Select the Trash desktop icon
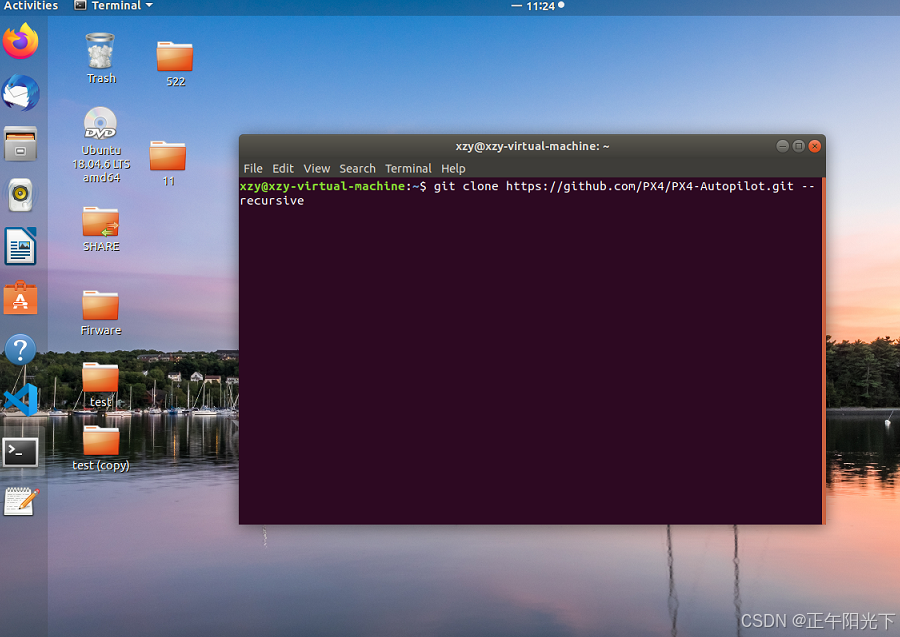The height and width of the screenshot is (637, 900). [101, 59]
